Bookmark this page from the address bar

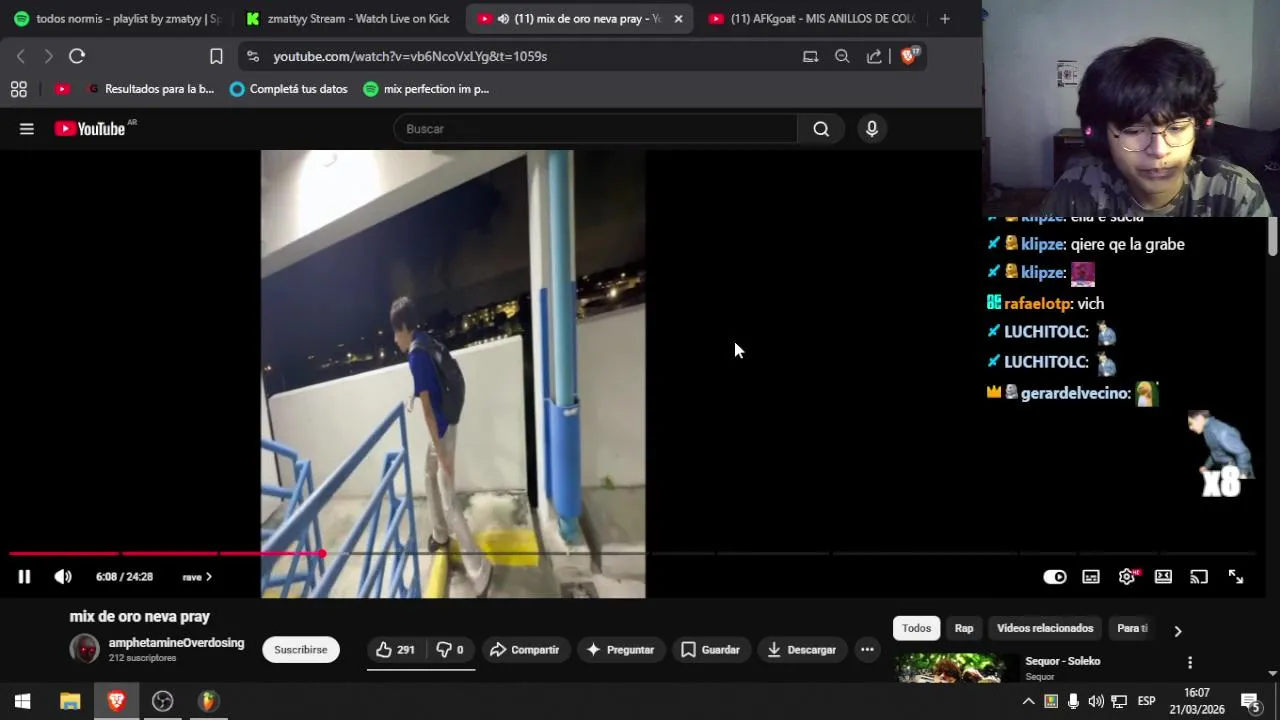pos(216,57)
